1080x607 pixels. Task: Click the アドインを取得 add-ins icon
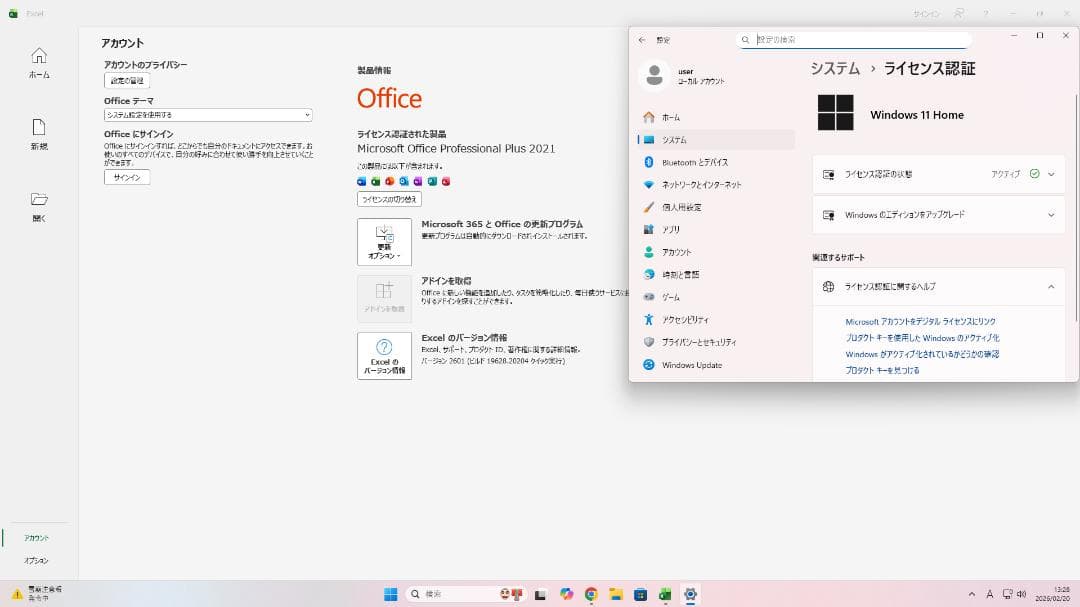click(x=383, y=297)
